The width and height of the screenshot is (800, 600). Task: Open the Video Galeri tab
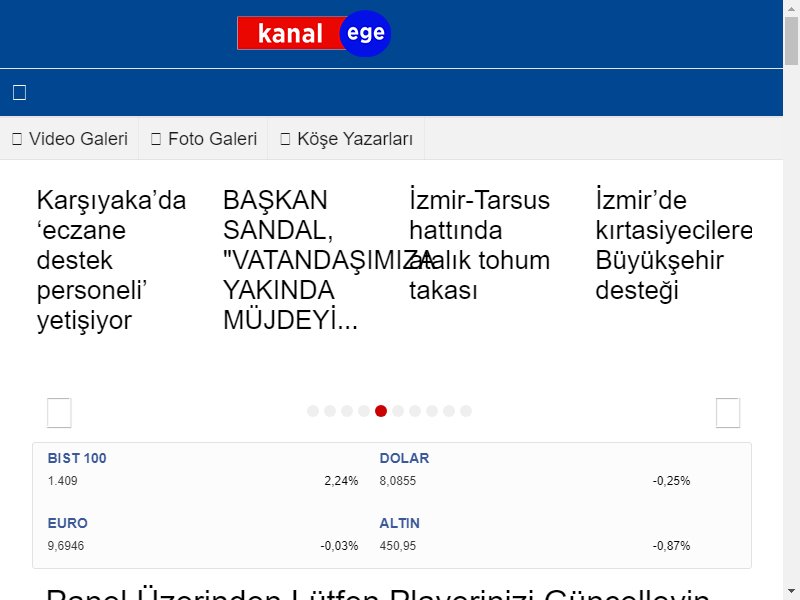tap(78, 139)
